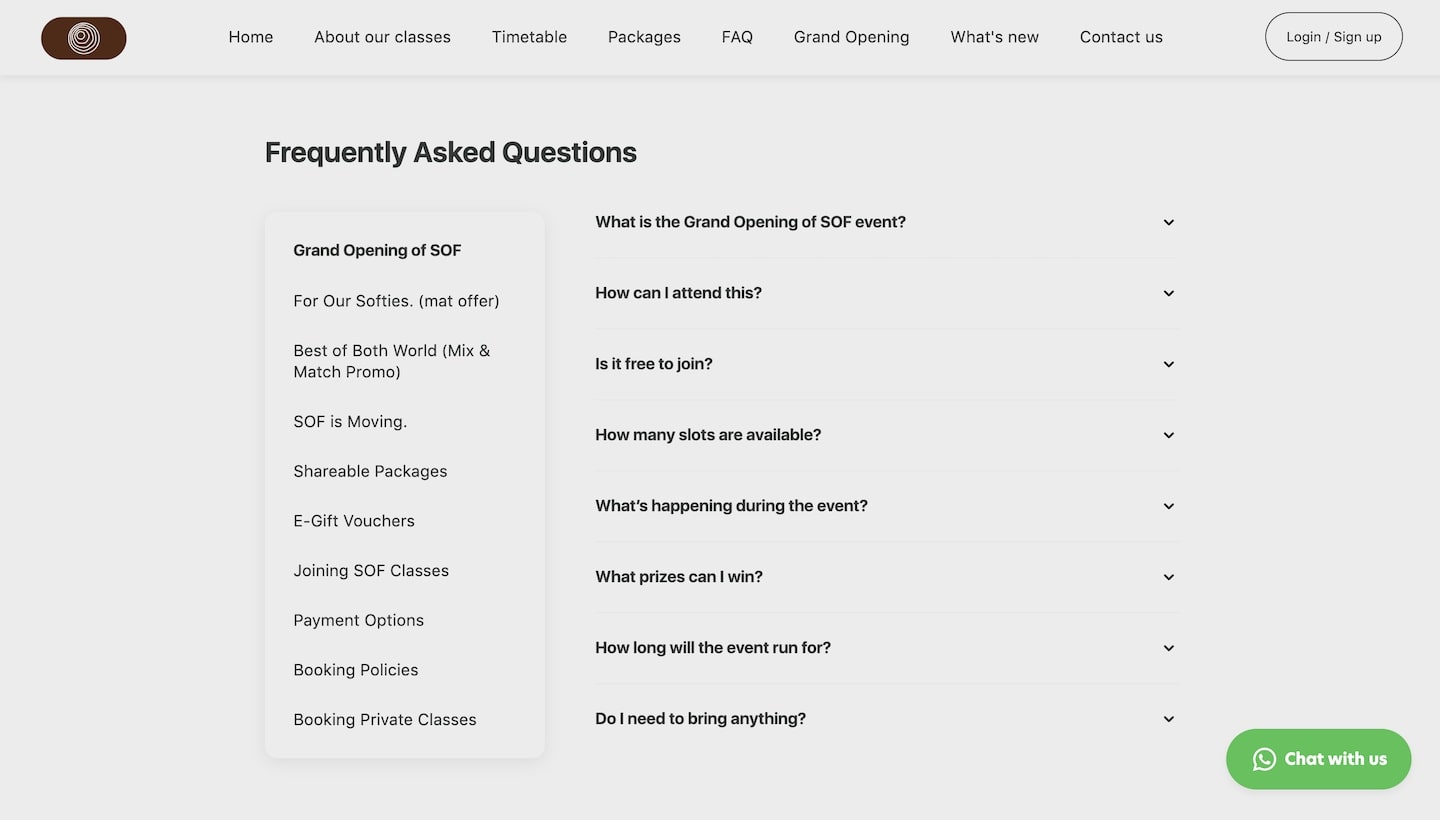The height and width of the screenshot is (820, 1440).
Task: Click the WhatsApp icon in chat button
Action: coord(1264,759)
